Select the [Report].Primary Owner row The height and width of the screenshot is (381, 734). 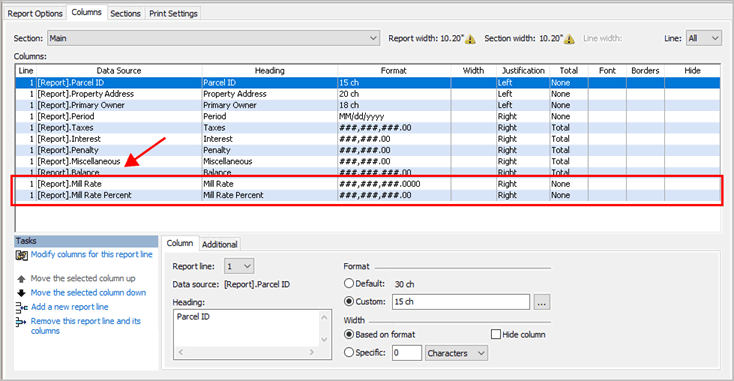point(367,105)
